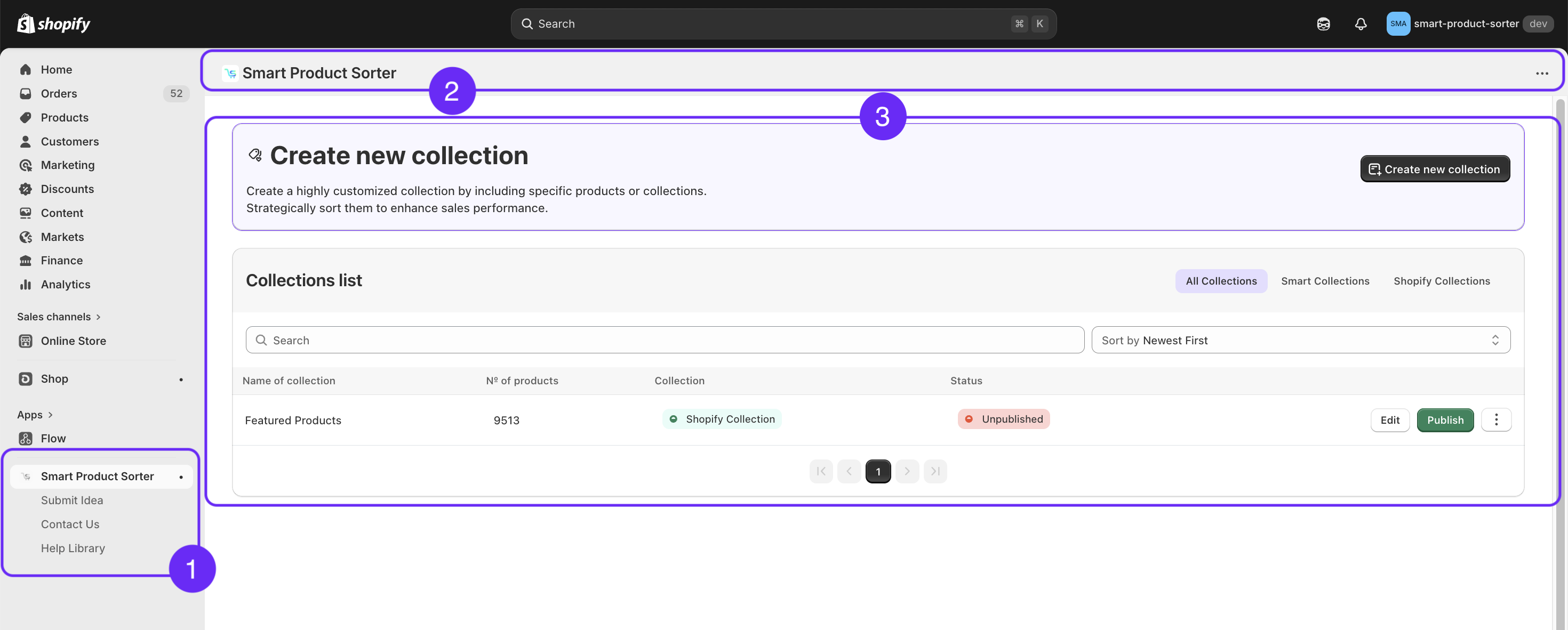Switch to the Shopify Collections tab
The image size is (1568, 630).
tap(1442, 281)
